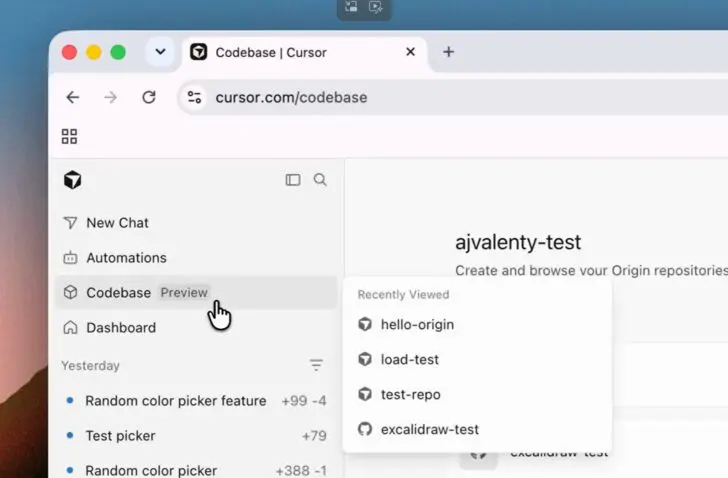Close the Codebase | Cursor tab
The height and width of the screenshot is (478, 728).
click(x=410, y=52)
